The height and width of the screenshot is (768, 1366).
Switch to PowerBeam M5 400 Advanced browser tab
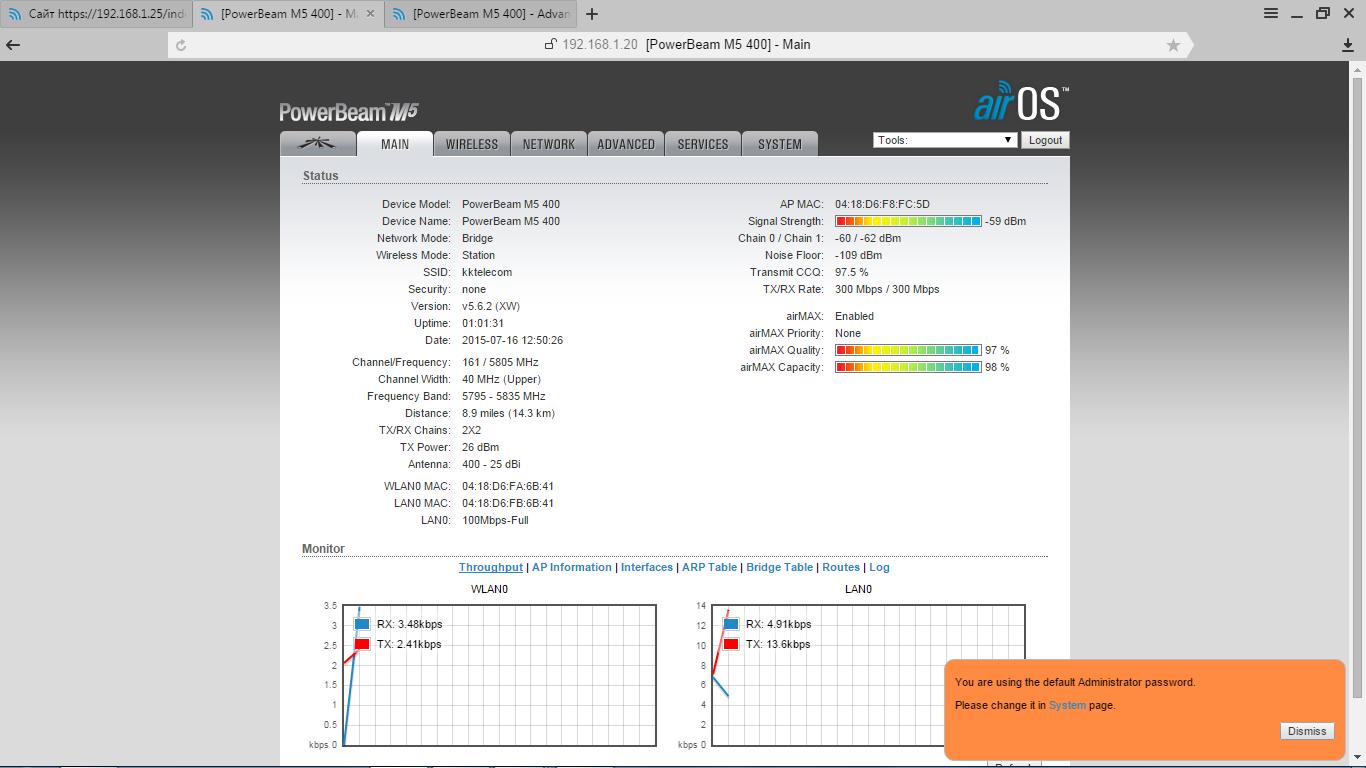coord(481,14)
